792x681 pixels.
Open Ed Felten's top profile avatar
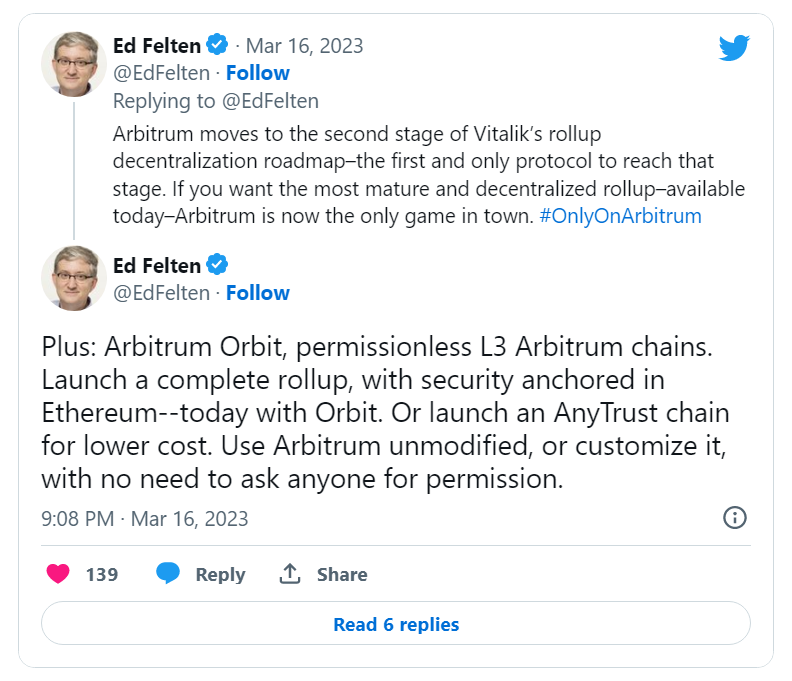pyautogui.click(x=74, y=63)
